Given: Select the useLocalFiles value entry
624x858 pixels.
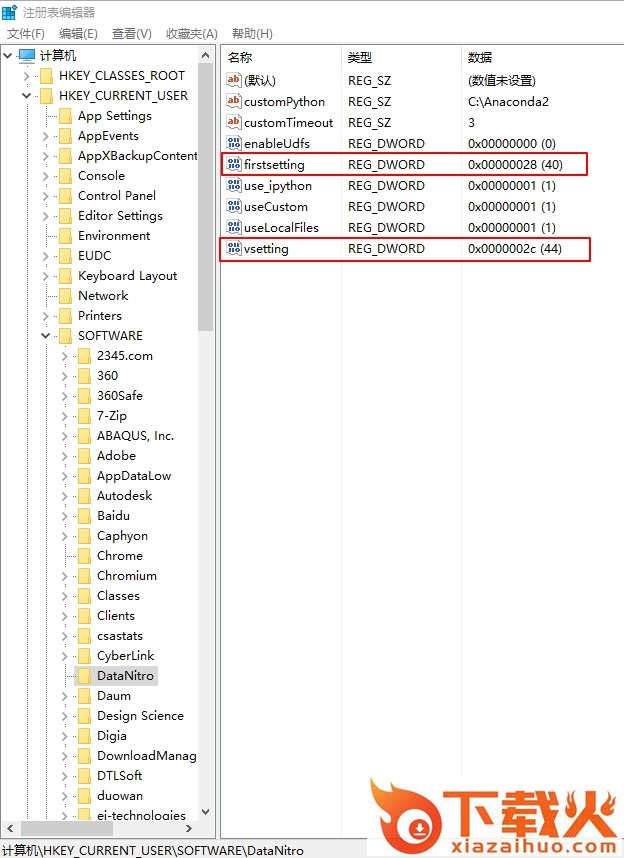Looking at the screenshot, I should (281, 227).
